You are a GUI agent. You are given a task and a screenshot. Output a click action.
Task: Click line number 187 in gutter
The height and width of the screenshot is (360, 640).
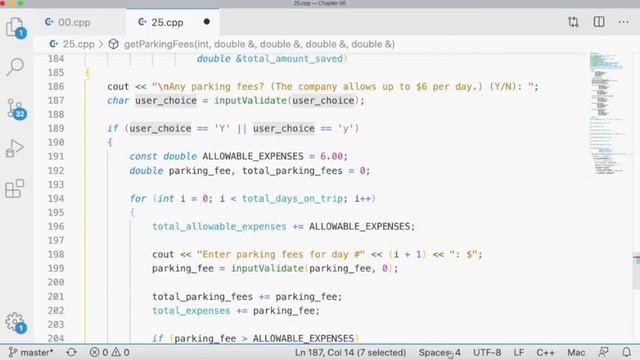pos(56,100)
